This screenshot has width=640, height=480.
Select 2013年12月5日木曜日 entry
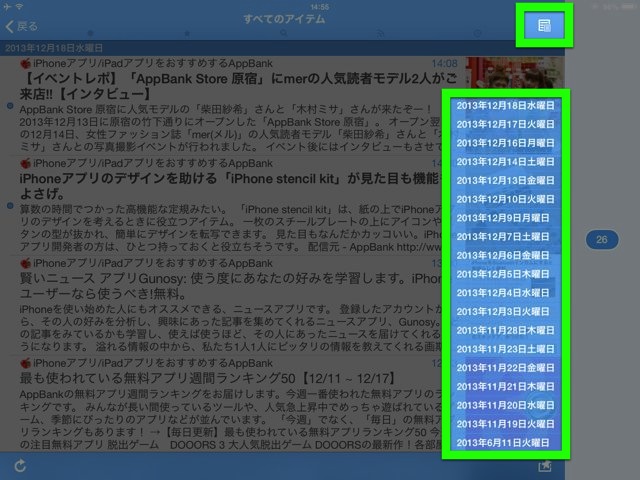[505, 274]
